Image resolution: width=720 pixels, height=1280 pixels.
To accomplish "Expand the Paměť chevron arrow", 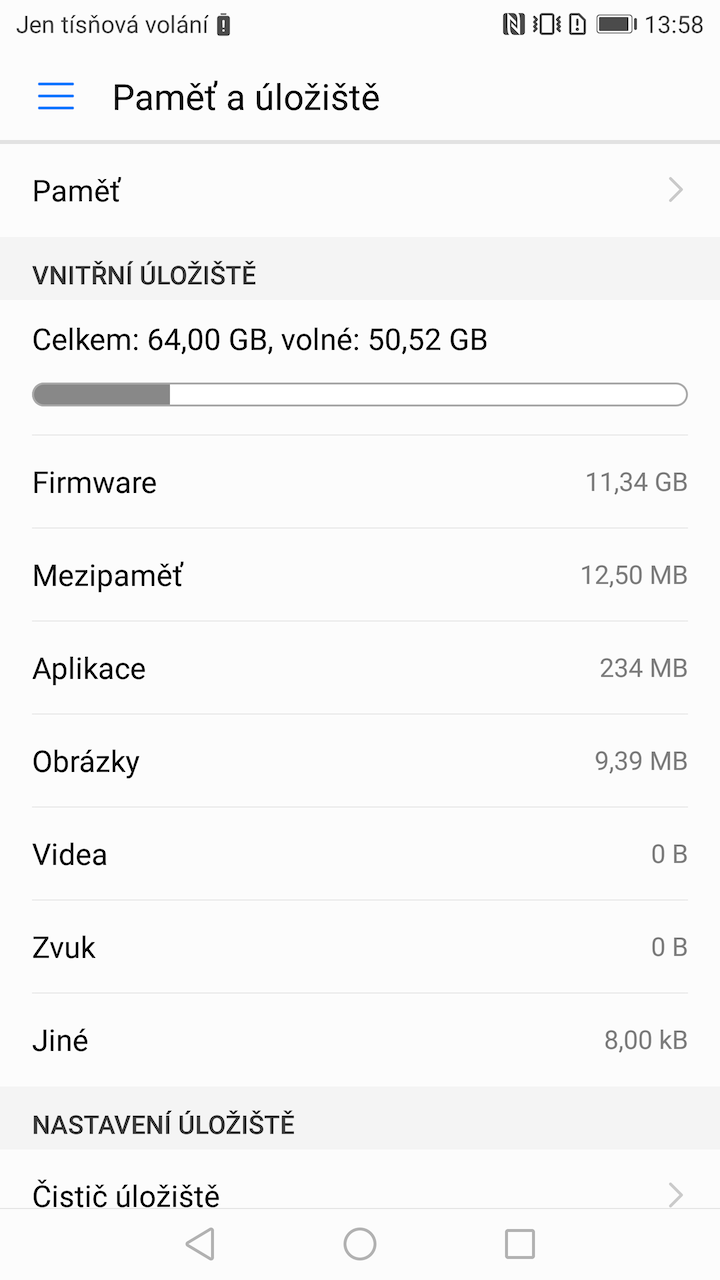I will click(676, 190).
